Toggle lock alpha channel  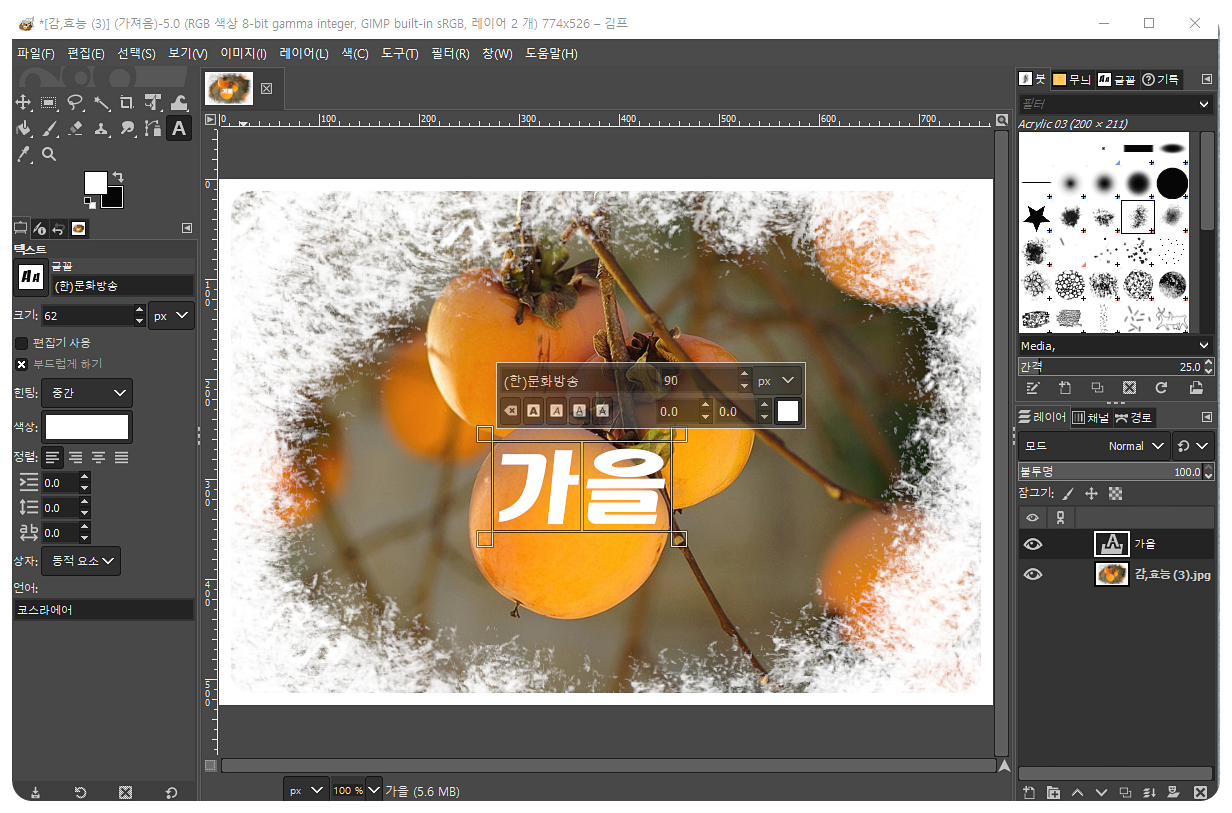pyautogui.click(x=1116, y=494)
